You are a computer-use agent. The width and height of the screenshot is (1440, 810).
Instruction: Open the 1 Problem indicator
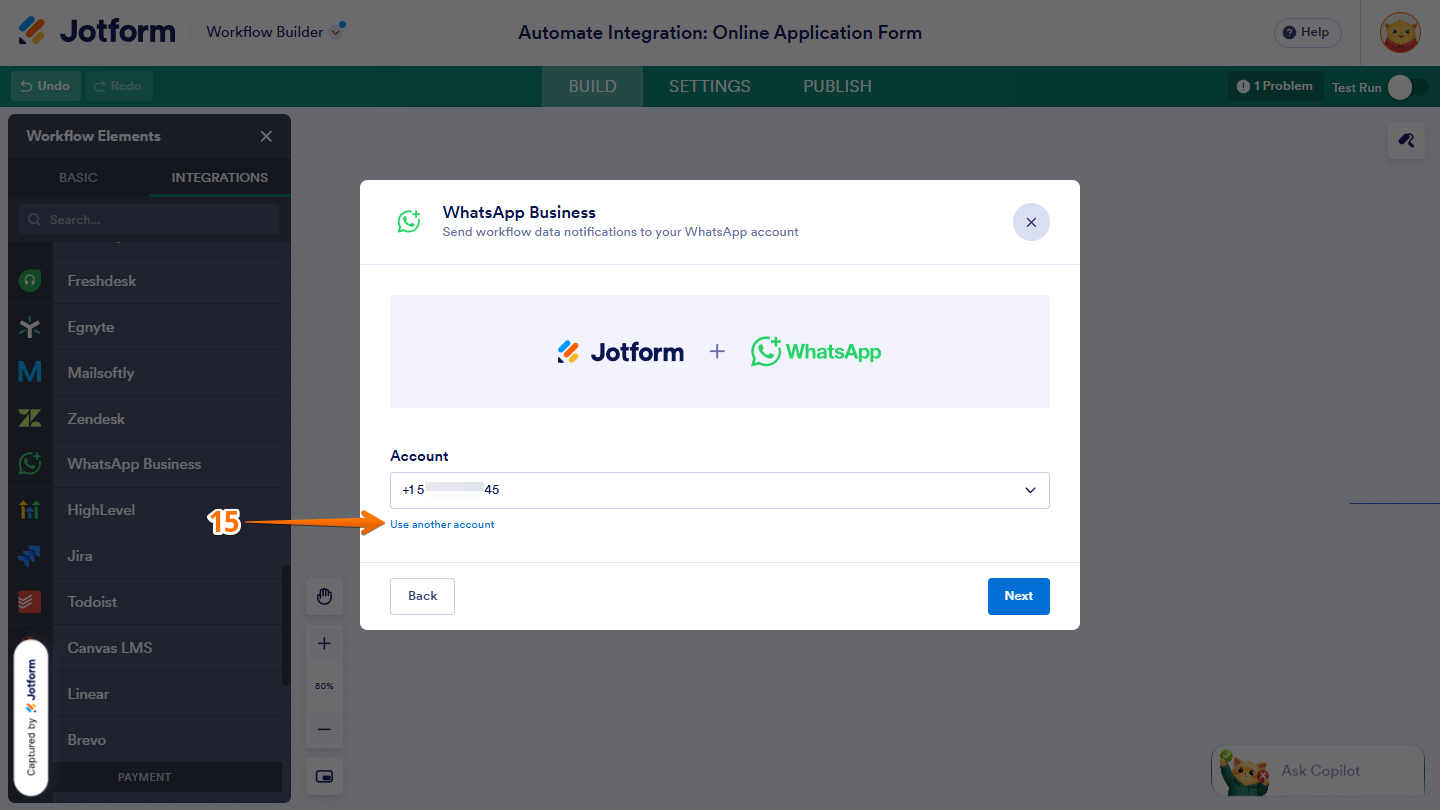[x=1275, y=86]
